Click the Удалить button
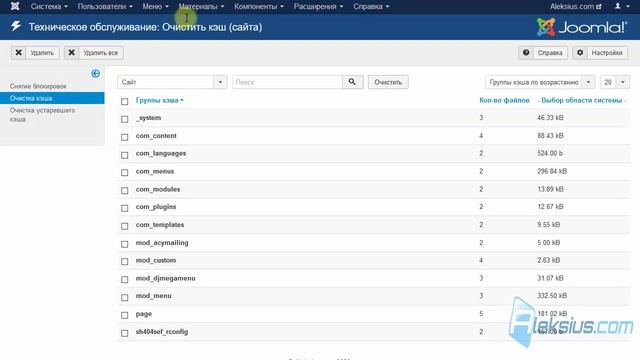Viewport: 640px width, 360px height. coord(35,53)
